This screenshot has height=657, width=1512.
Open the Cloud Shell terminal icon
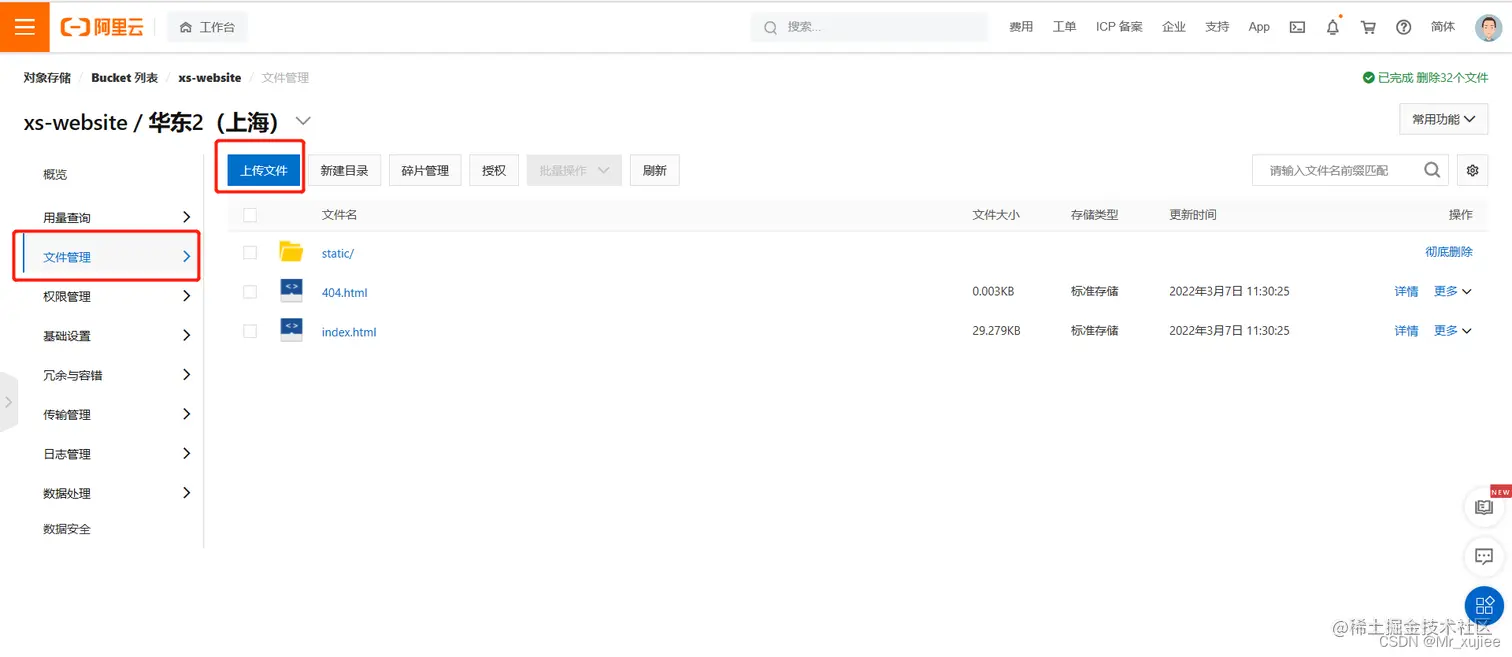(1297, 27)
